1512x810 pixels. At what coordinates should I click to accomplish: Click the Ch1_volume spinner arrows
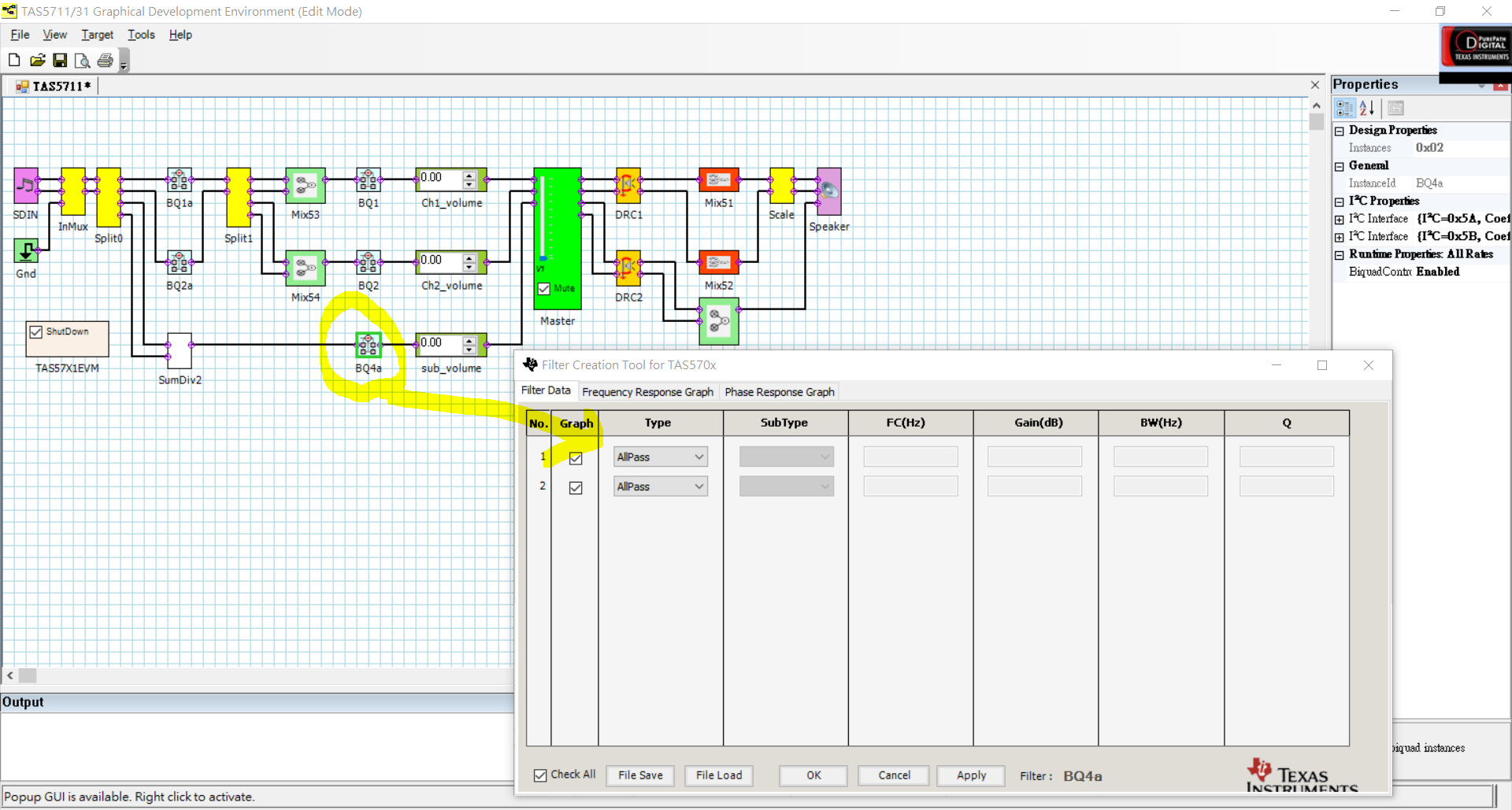click(469, 179)
